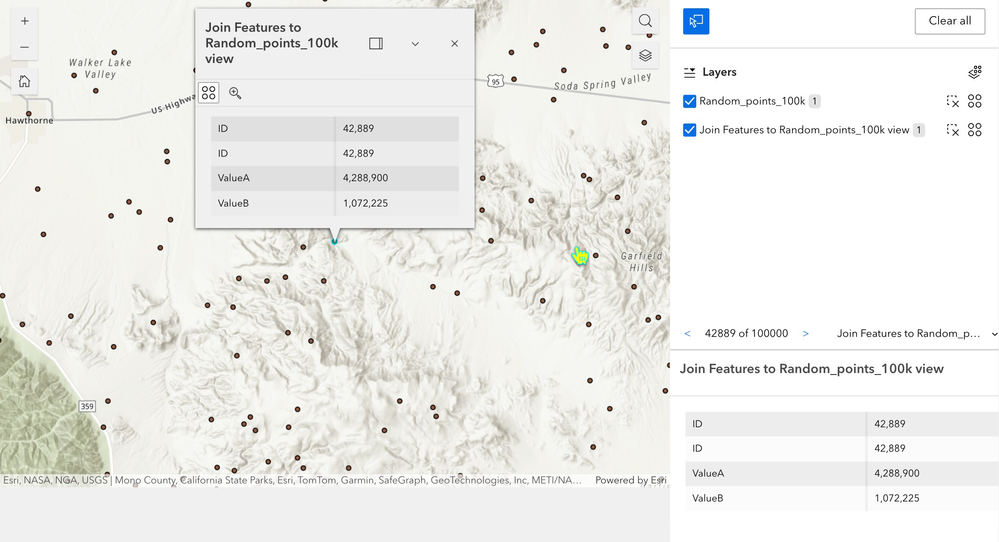Uncheck Join Features to Random_points_100k view layer
The image size is (999, 542).
click(689, 130)
